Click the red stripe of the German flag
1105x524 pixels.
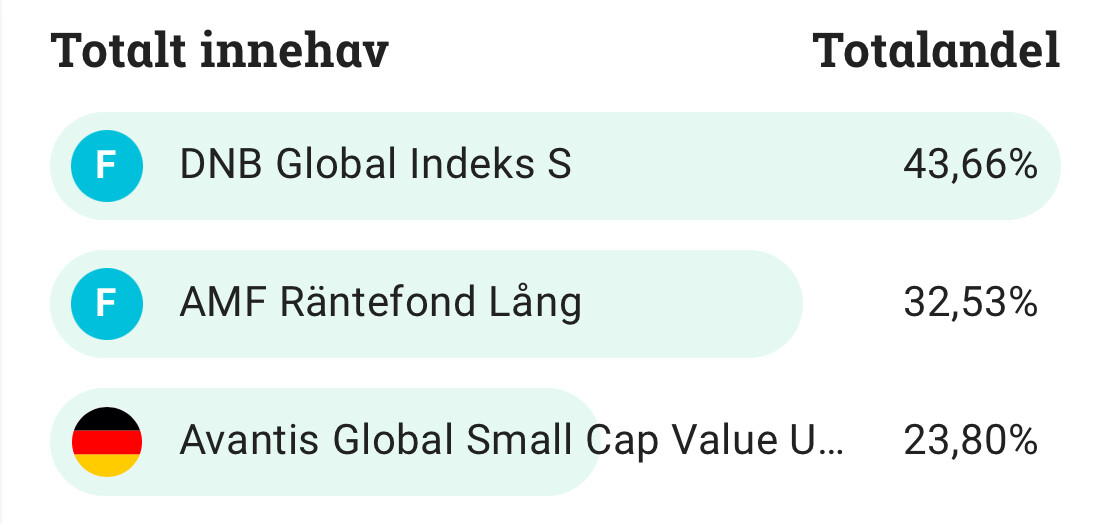[x=107, y=441]
